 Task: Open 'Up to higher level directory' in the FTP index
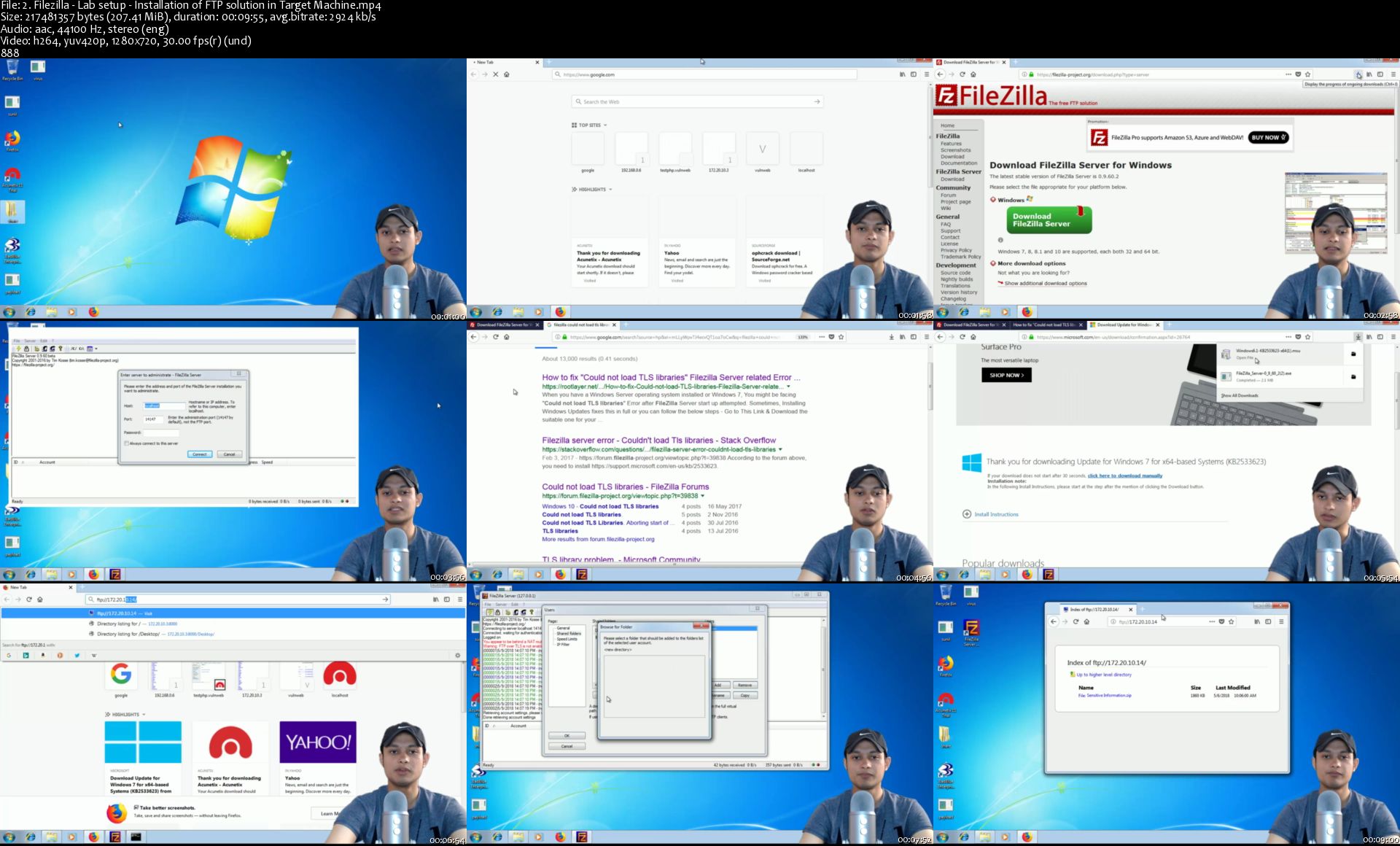1104,675
